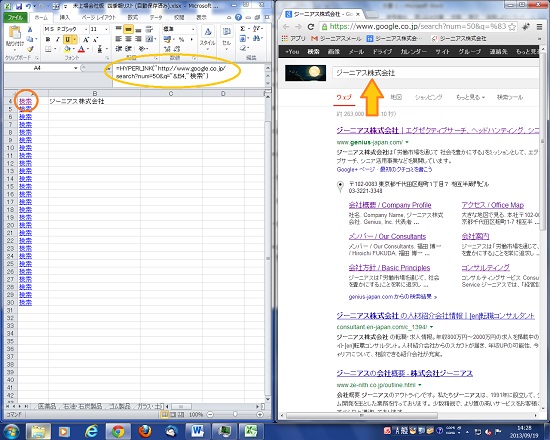The image size is (550, 440).
Task: Click the fill color bucket swatch
Action: pyautogui.click(x=67, y=49)
